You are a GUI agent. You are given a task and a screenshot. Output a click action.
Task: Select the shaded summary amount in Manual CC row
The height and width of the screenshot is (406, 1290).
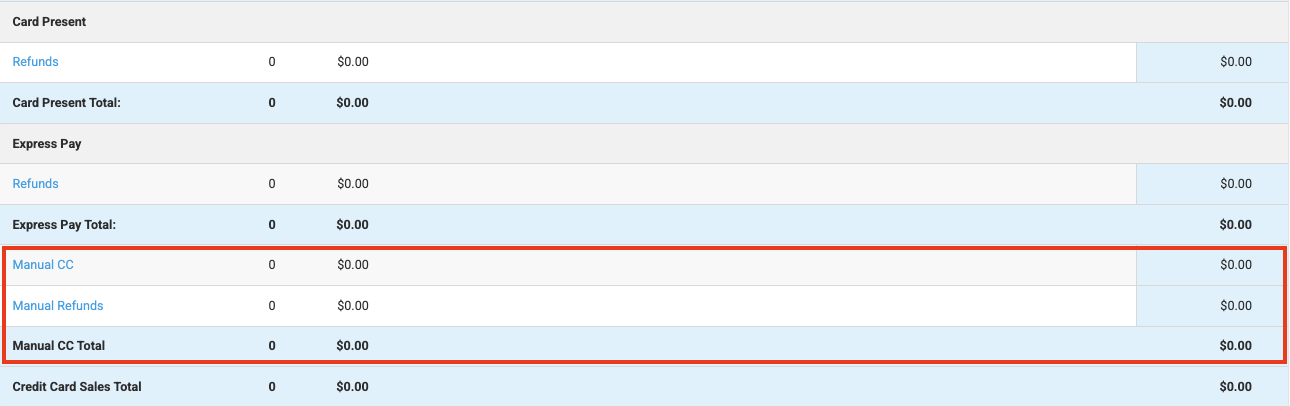[x=1236, y=265]
